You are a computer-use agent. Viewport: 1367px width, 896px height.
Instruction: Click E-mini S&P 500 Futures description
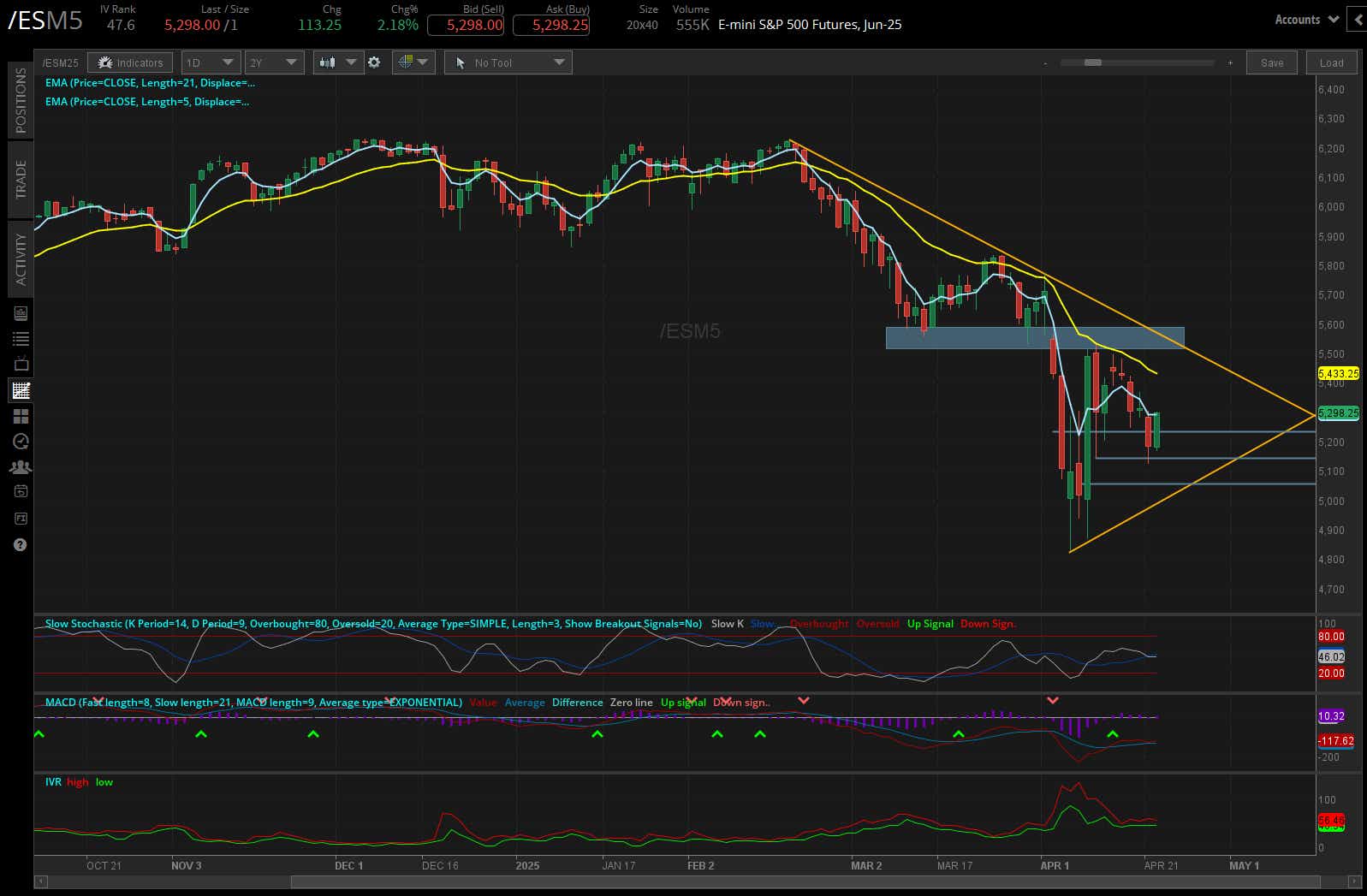[x=810, y=25]
